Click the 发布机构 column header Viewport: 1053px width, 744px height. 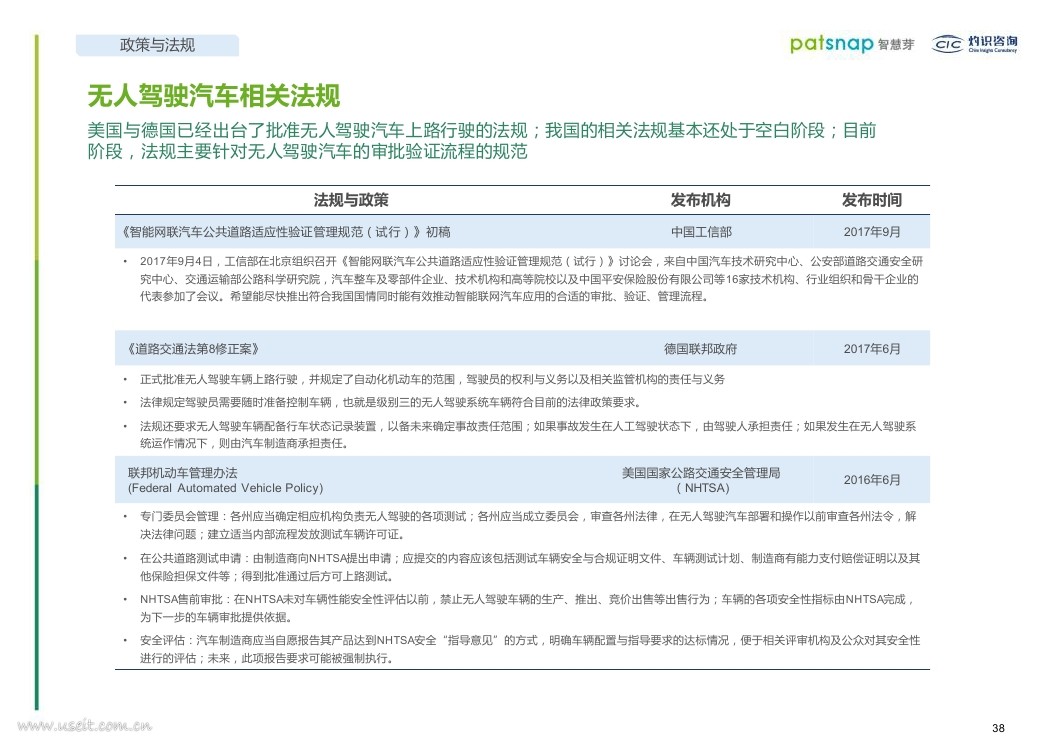coord(700,200)
